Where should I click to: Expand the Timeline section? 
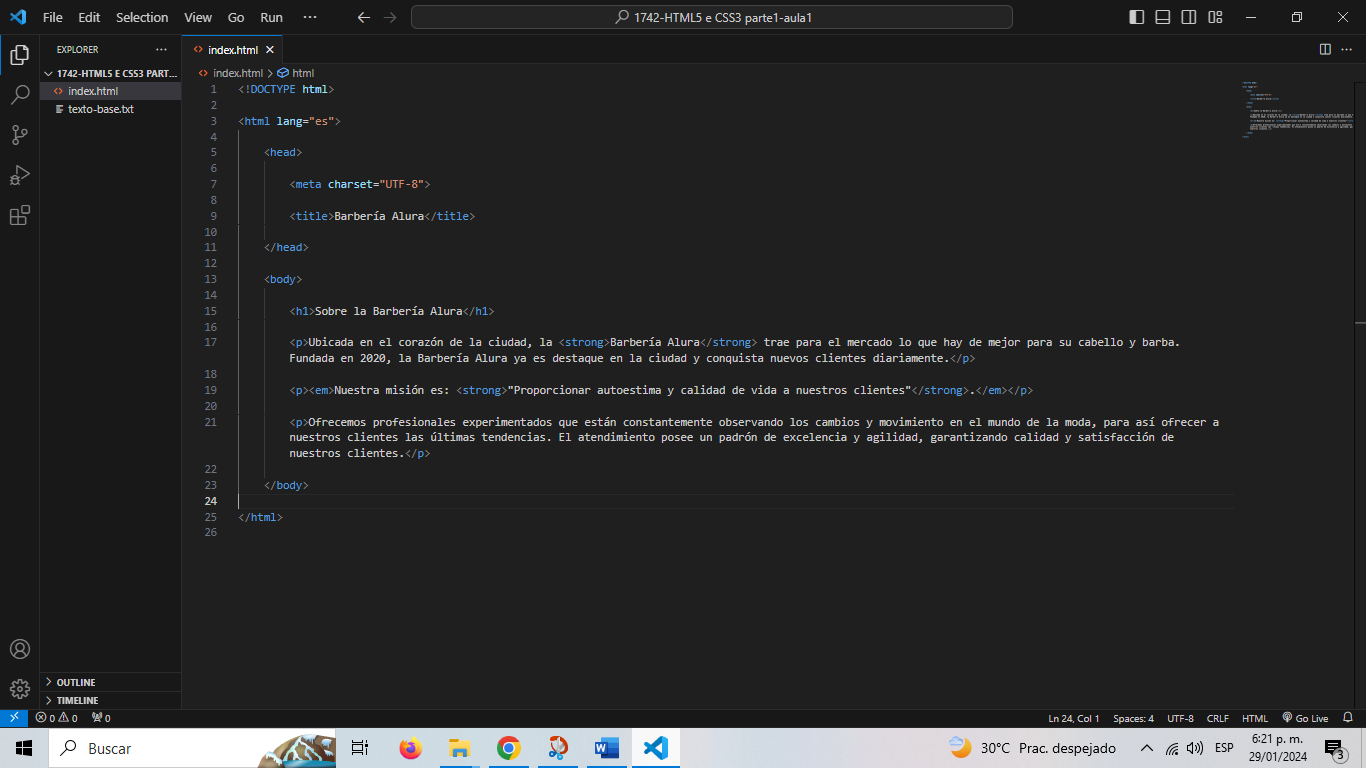[x=110, y=700]
